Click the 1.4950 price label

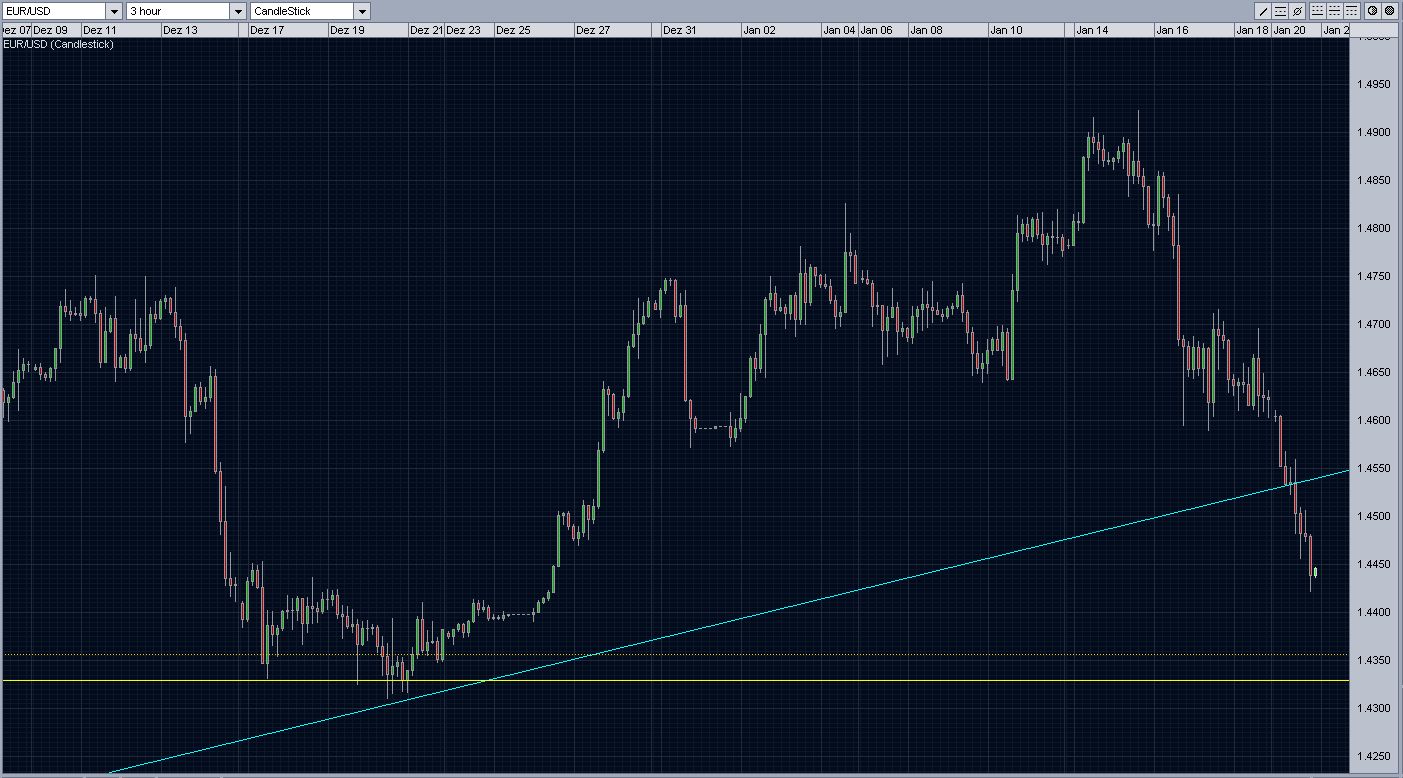1375,84
